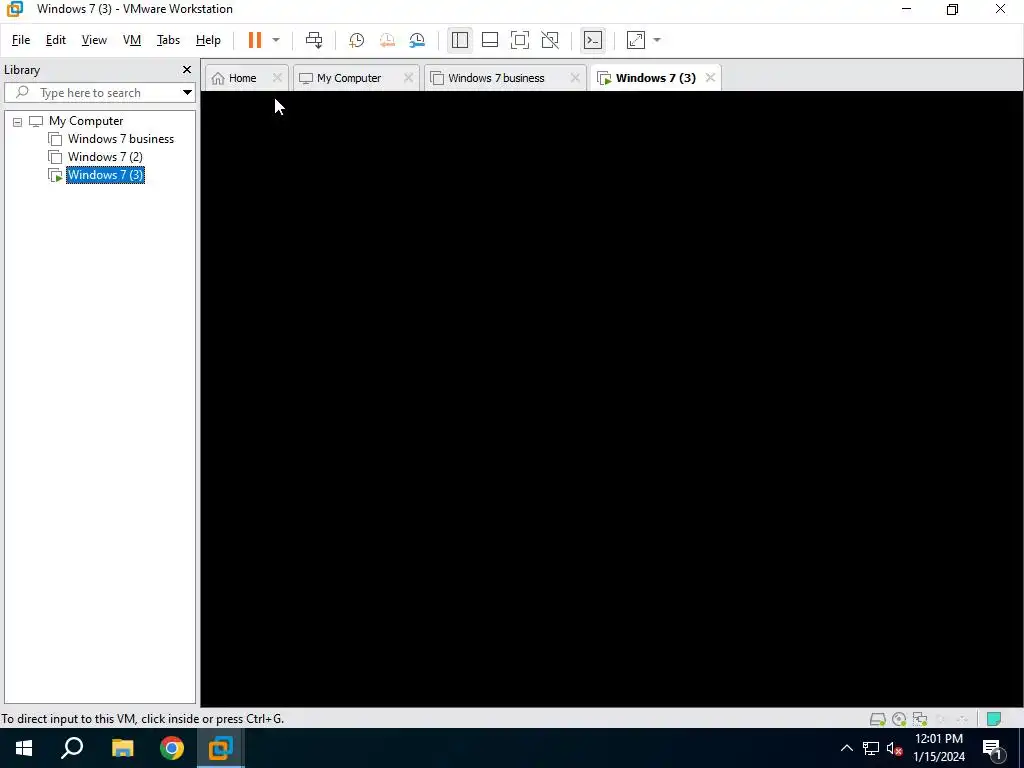Open the VM menu

[x=132, y=40]
